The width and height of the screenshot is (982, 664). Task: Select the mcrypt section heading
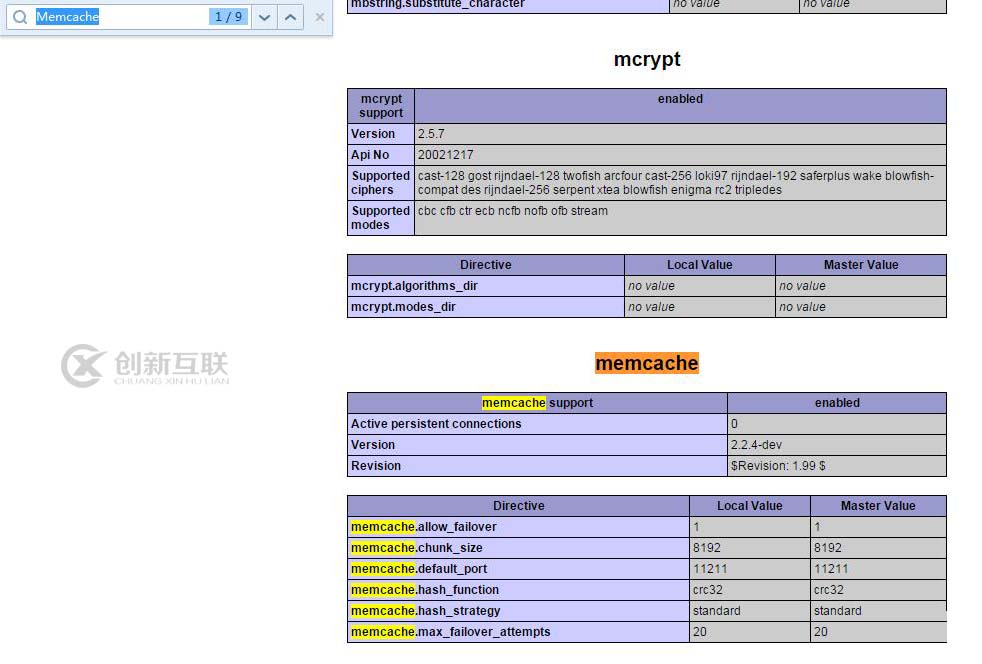pos(647,59)
